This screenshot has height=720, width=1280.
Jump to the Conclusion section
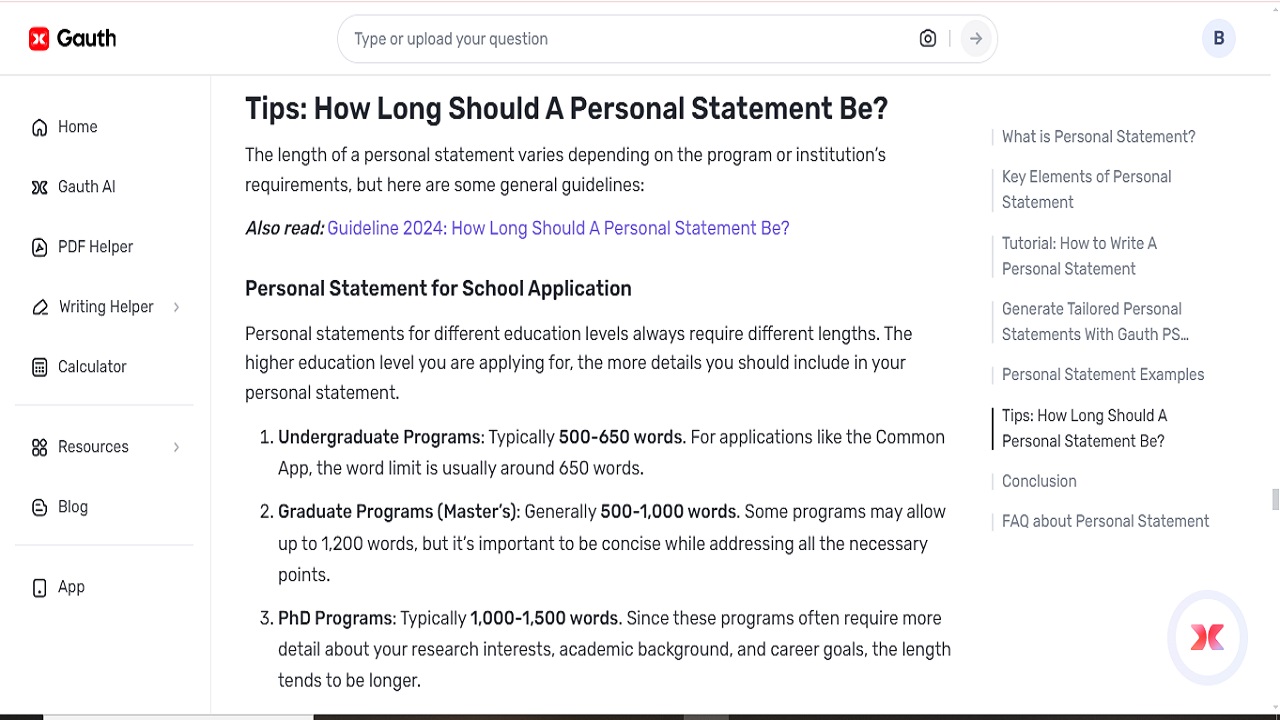[x=1039, y=481]
